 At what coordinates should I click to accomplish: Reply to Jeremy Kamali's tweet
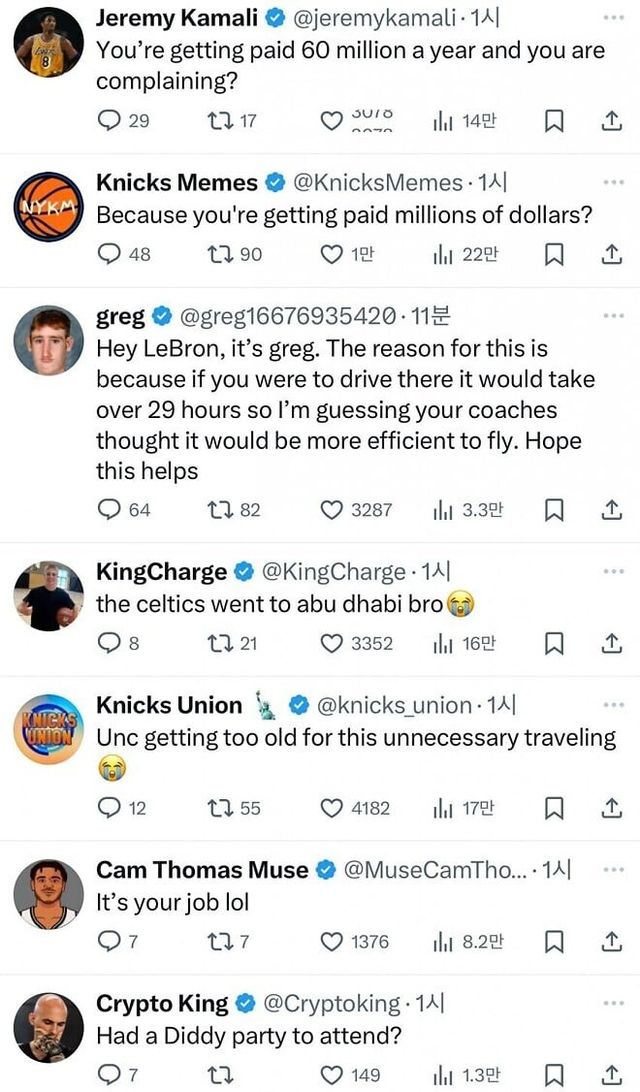pyautogui.click(x=109, y=121)
